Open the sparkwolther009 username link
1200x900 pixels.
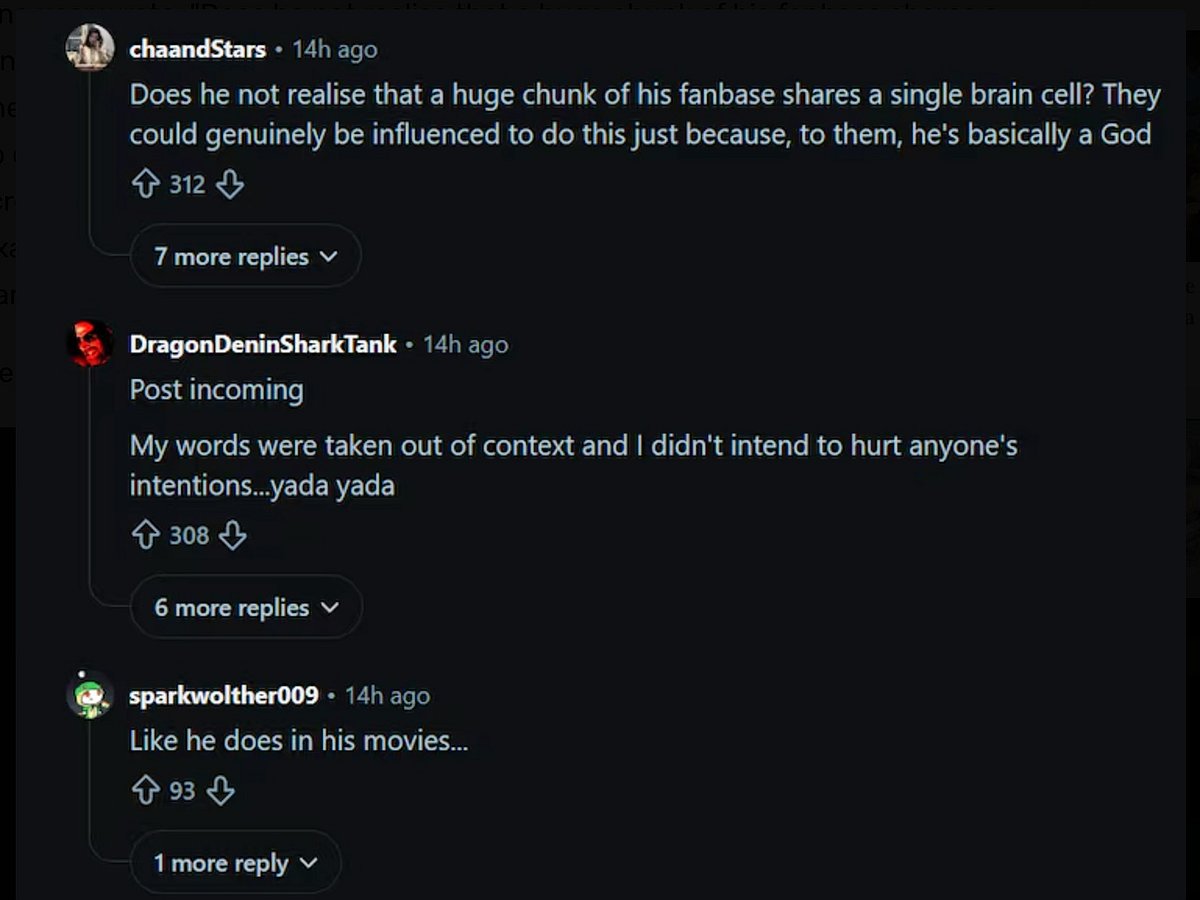click(224, 696)
